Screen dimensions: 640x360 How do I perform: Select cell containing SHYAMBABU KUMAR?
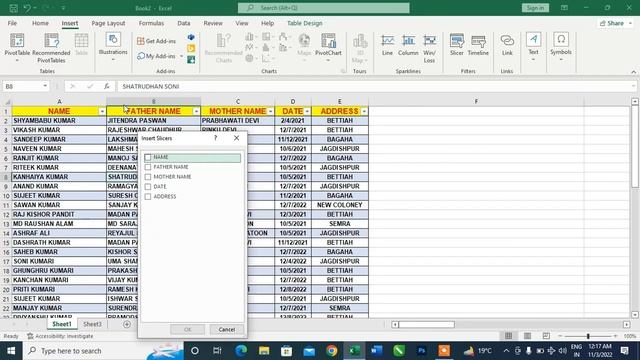click(x=59, y=121)
